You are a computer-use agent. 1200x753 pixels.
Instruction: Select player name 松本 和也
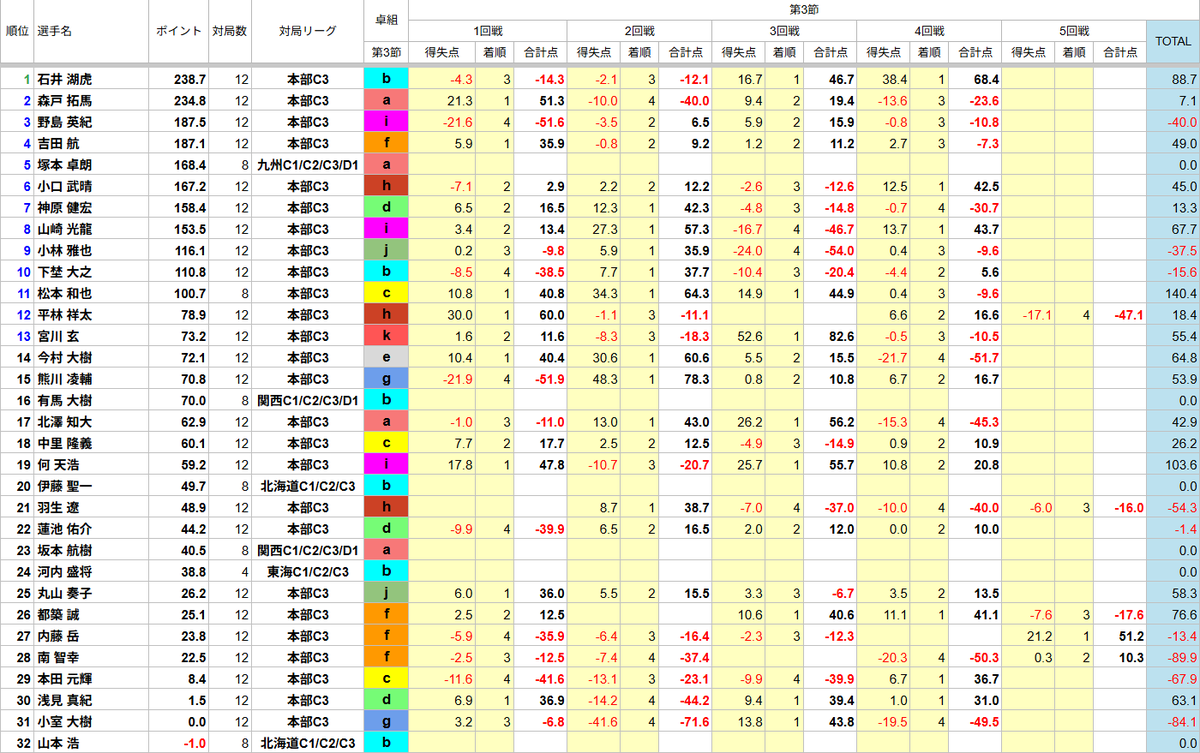click(x=63, y=293)
